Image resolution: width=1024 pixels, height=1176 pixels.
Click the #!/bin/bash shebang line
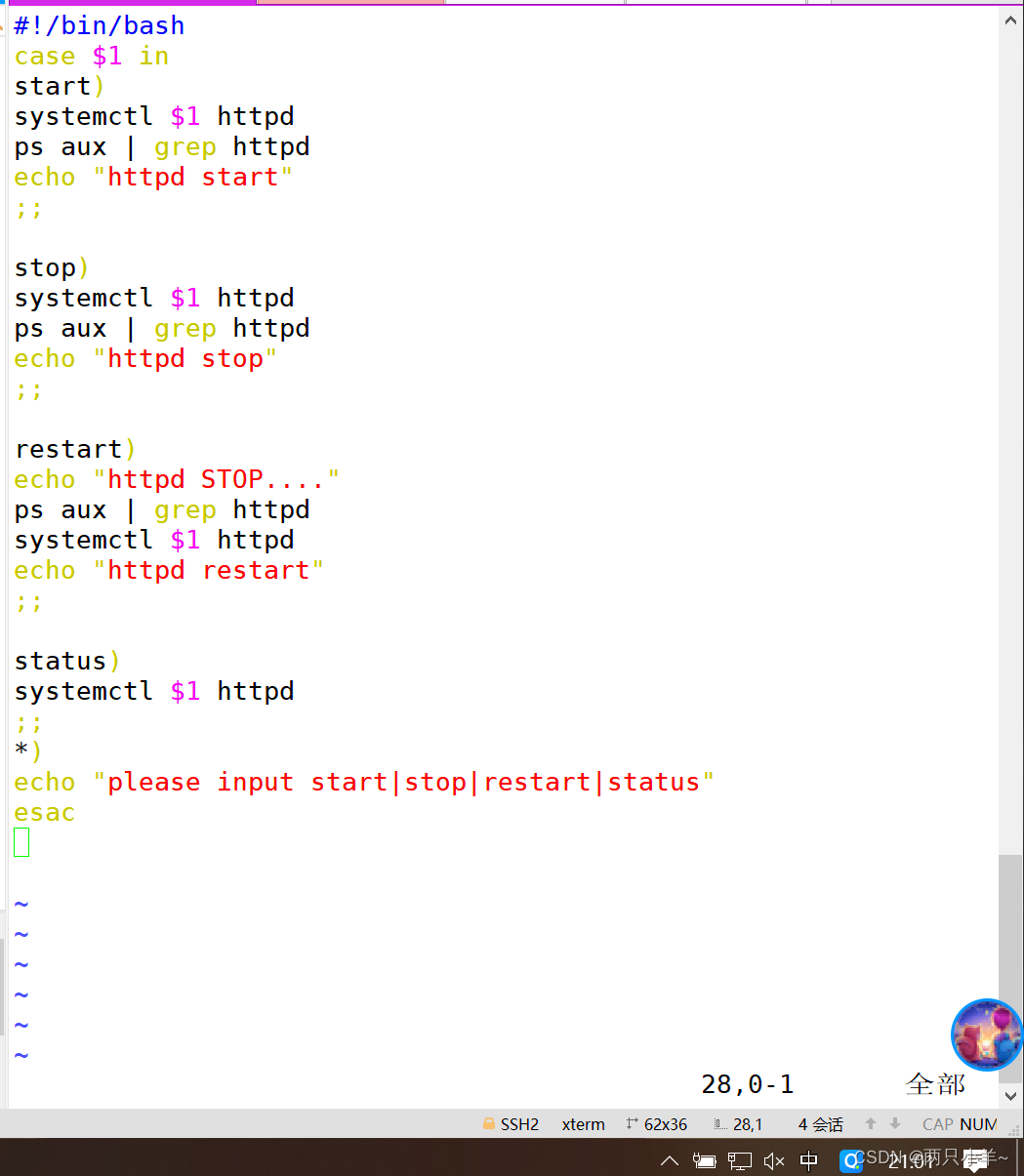(x=100, y=25)
